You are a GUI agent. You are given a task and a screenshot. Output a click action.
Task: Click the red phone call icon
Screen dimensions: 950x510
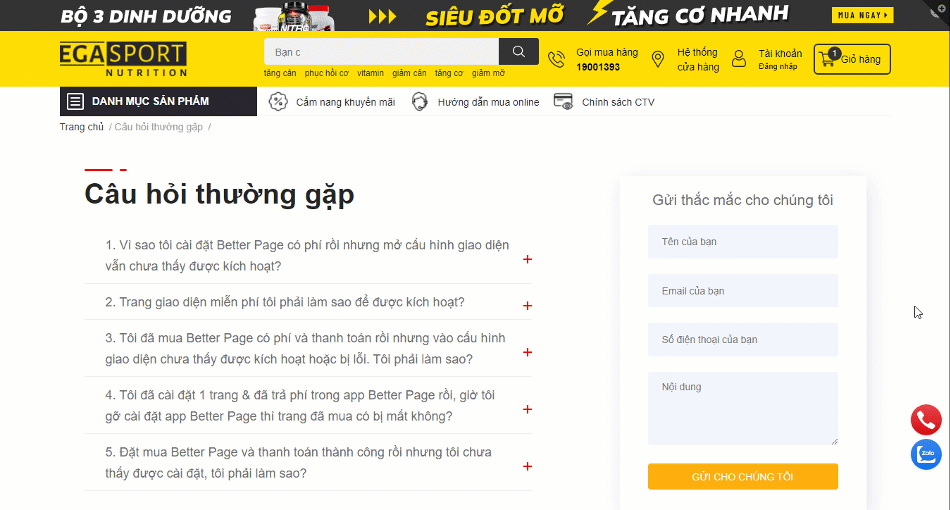point(926,420)
